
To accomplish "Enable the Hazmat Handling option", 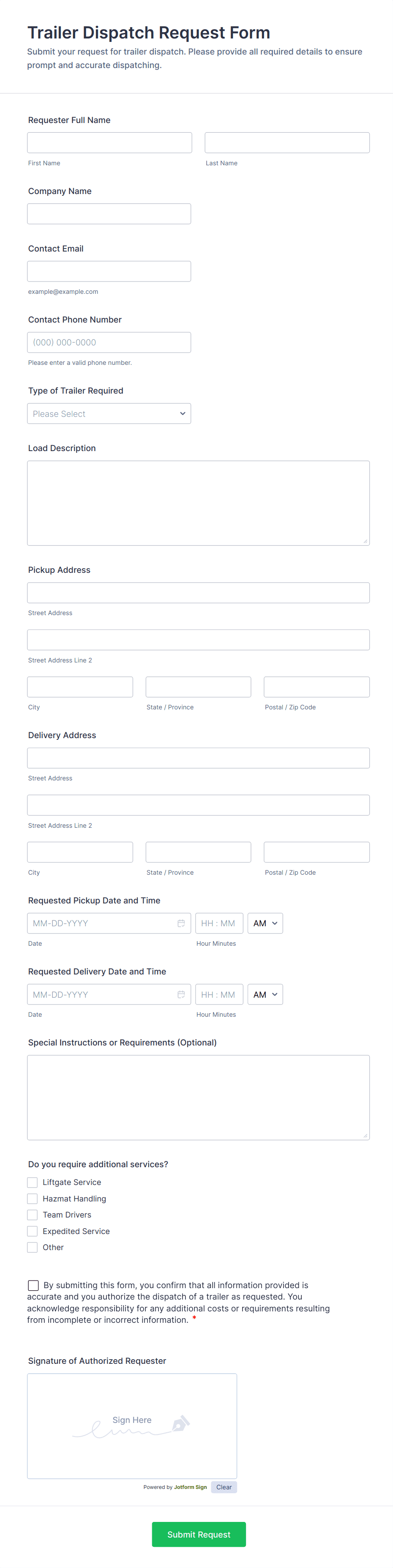I will click(33, 1199).
